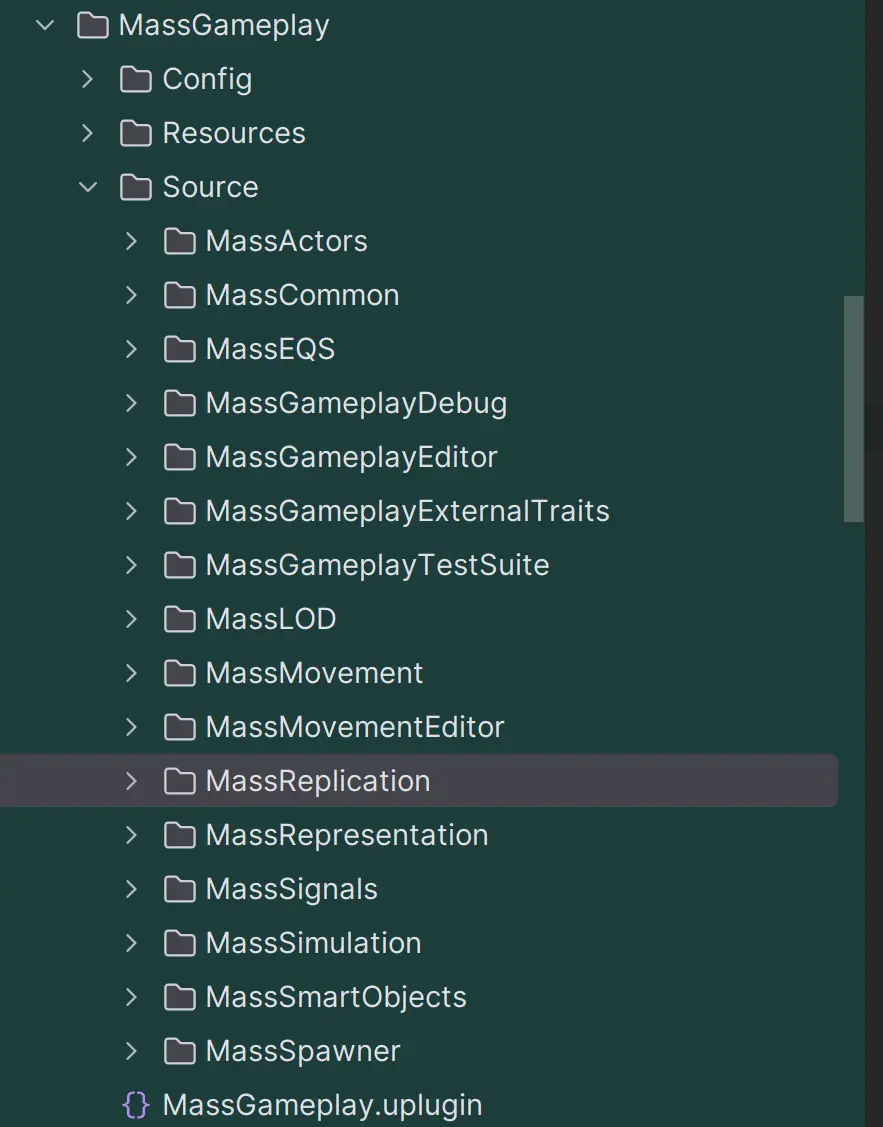Collapse the Source folder chevron
This screenshot has height=1127, width=883.
click(x=88, y=187)
